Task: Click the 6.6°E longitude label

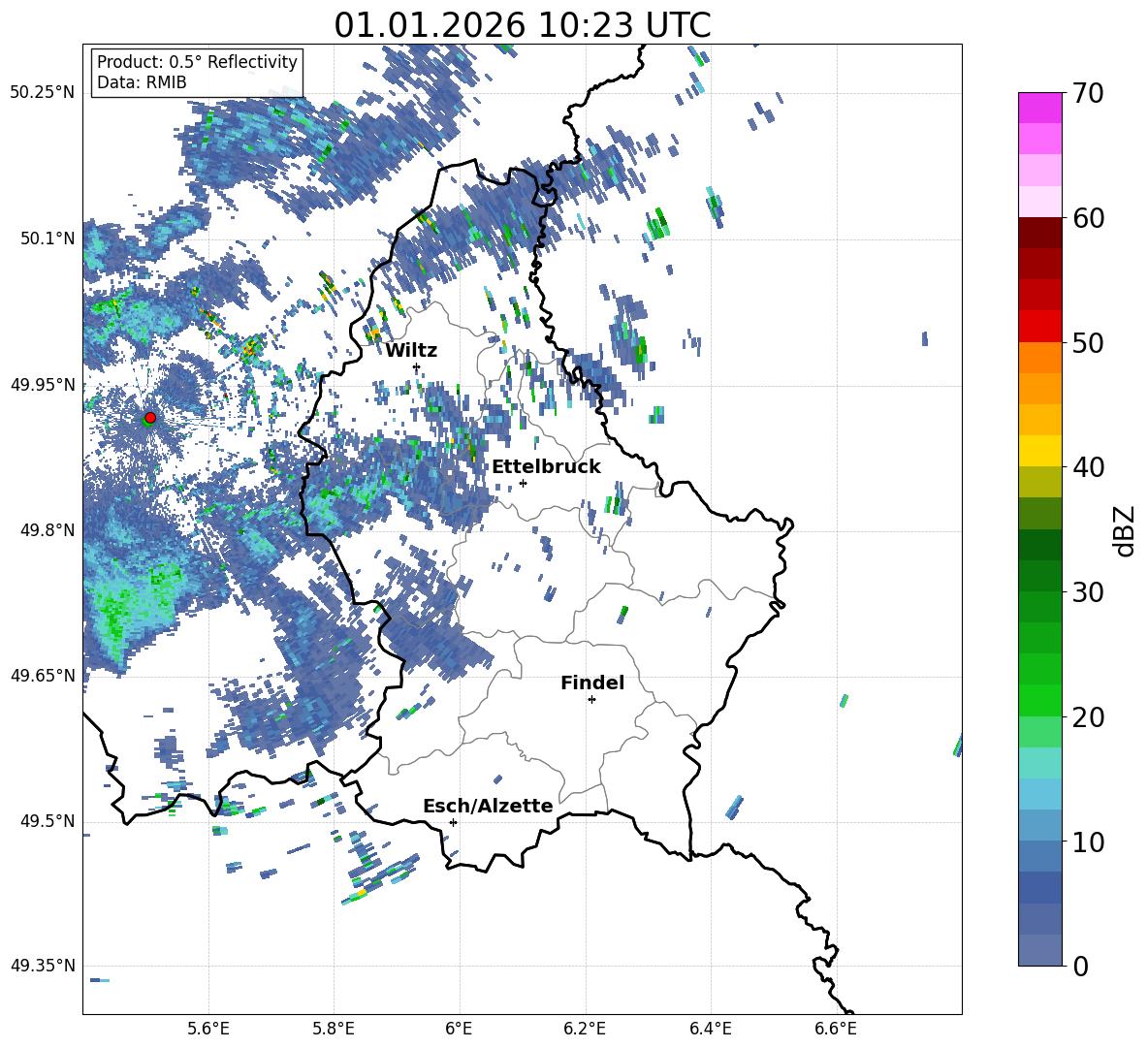Action: click(x=836, y=1029)
